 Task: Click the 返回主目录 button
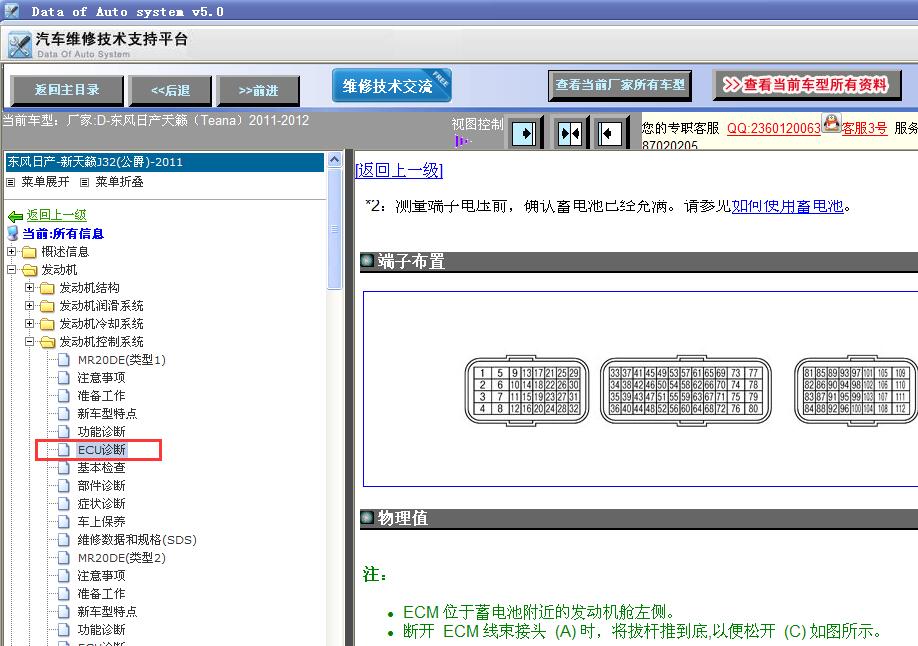coord(67,90)
